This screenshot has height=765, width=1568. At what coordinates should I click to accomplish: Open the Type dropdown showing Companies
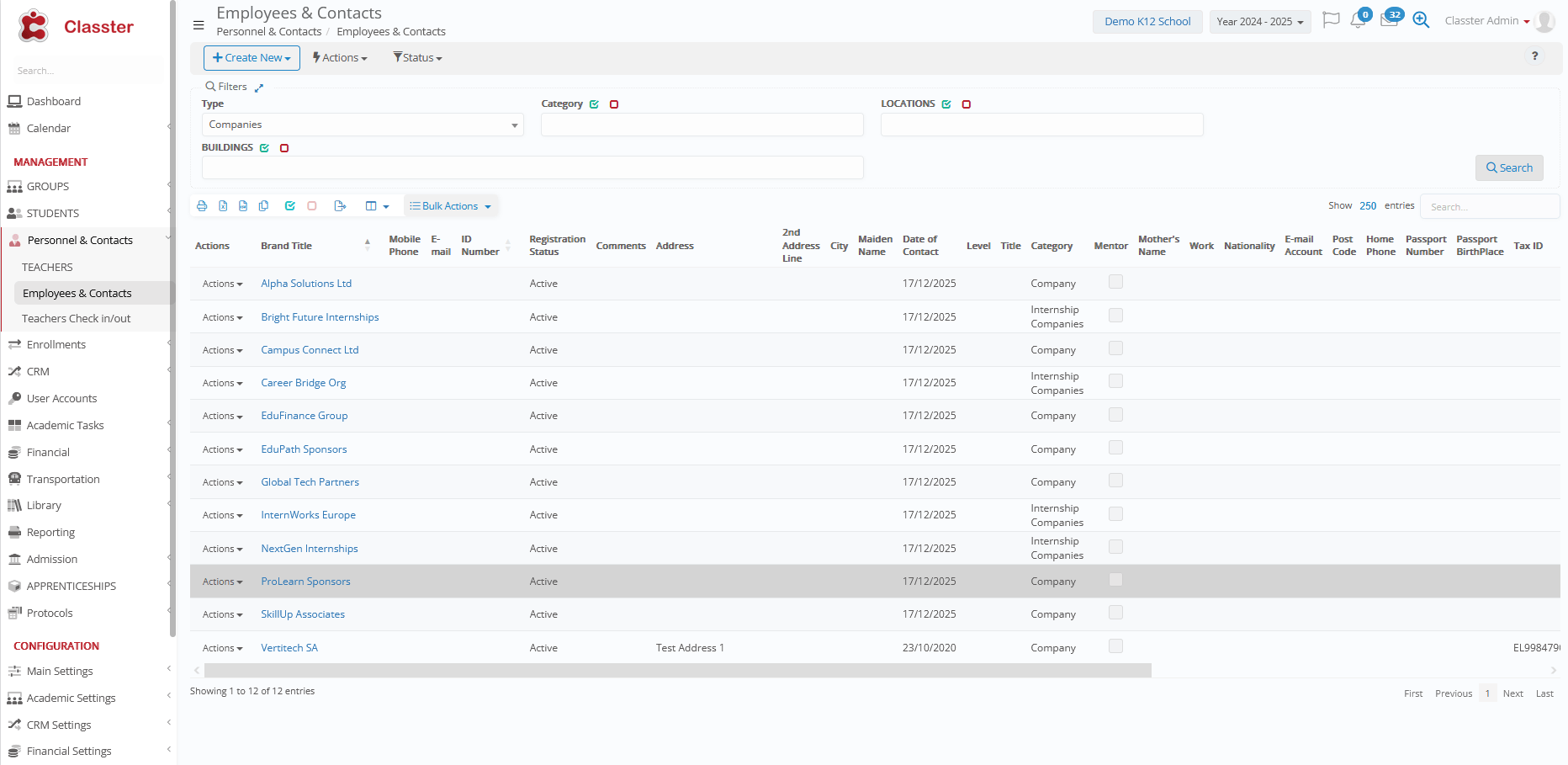pos(363,125)
